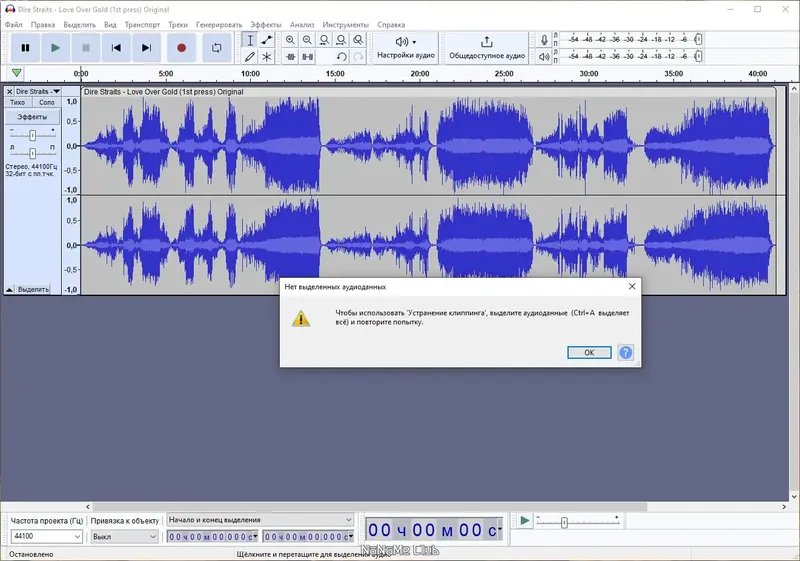This screenshot has width=800, height=561.
Task: Click the track Выделить button
Action: pyautogui.click(x=33, y=290)
